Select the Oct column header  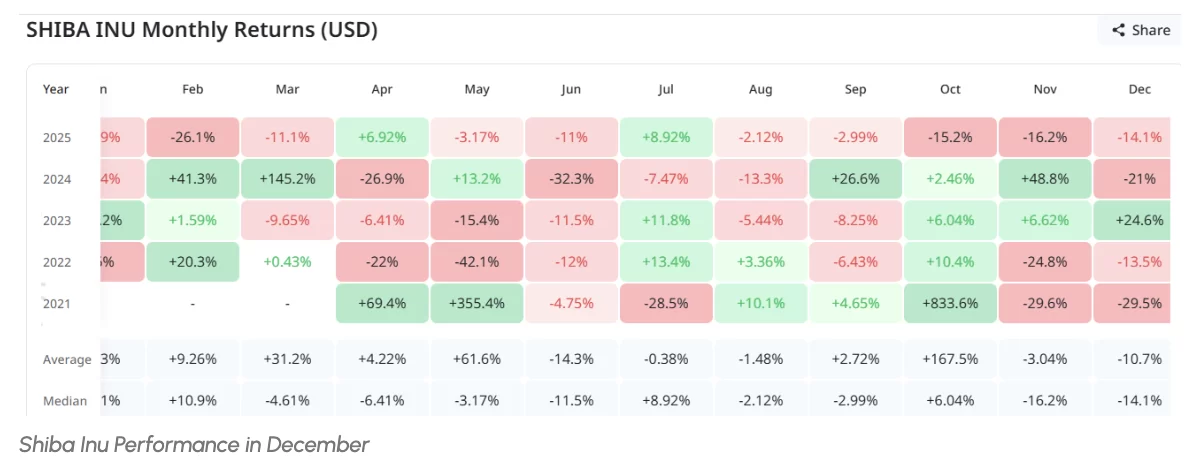(x=950, y=89)
